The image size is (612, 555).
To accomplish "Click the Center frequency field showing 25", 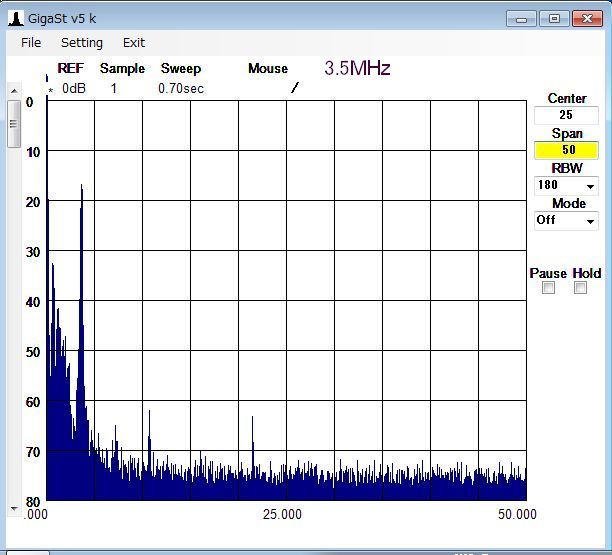I will pyautogui.click(x=566, y=115).
